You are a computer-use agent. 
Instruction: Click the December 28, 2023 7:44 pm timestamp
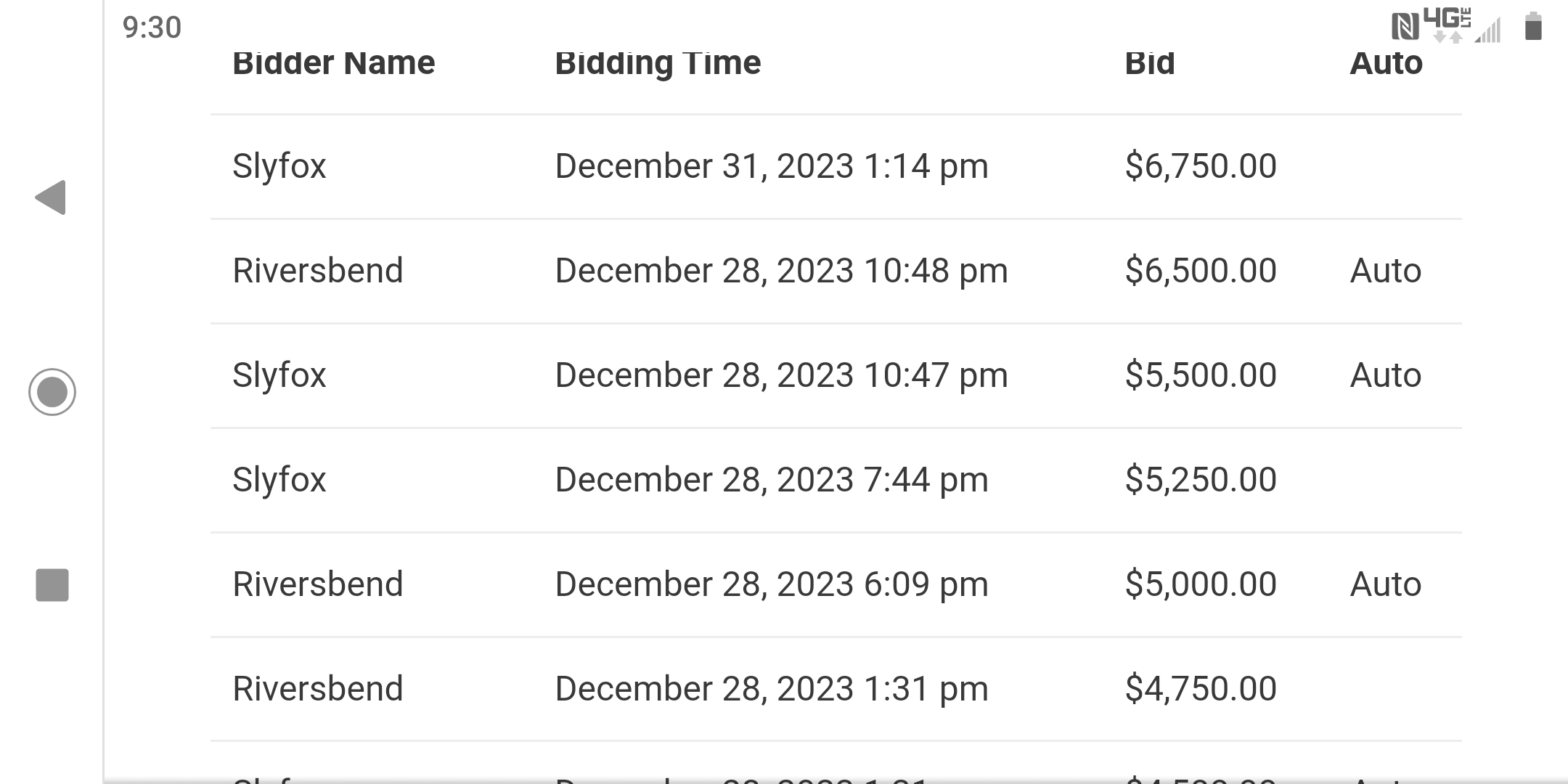[x=772, y=480]
